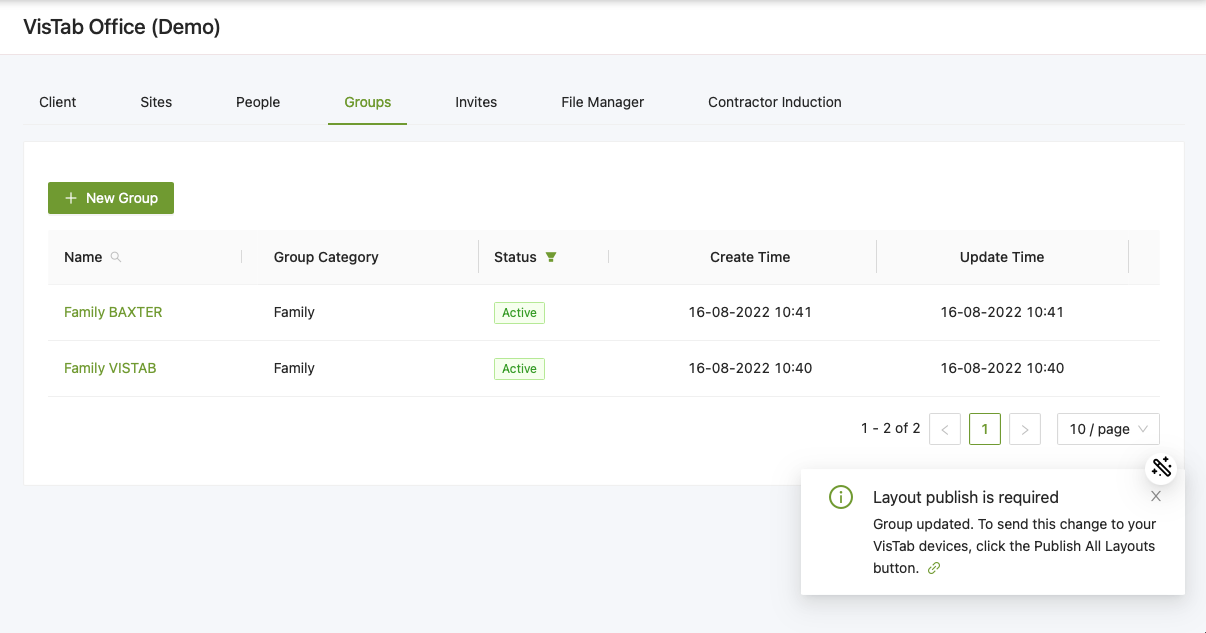Viewport: 1206px width, 633px height.
Task: Select the People tab
Action: [x=258, y=102]
